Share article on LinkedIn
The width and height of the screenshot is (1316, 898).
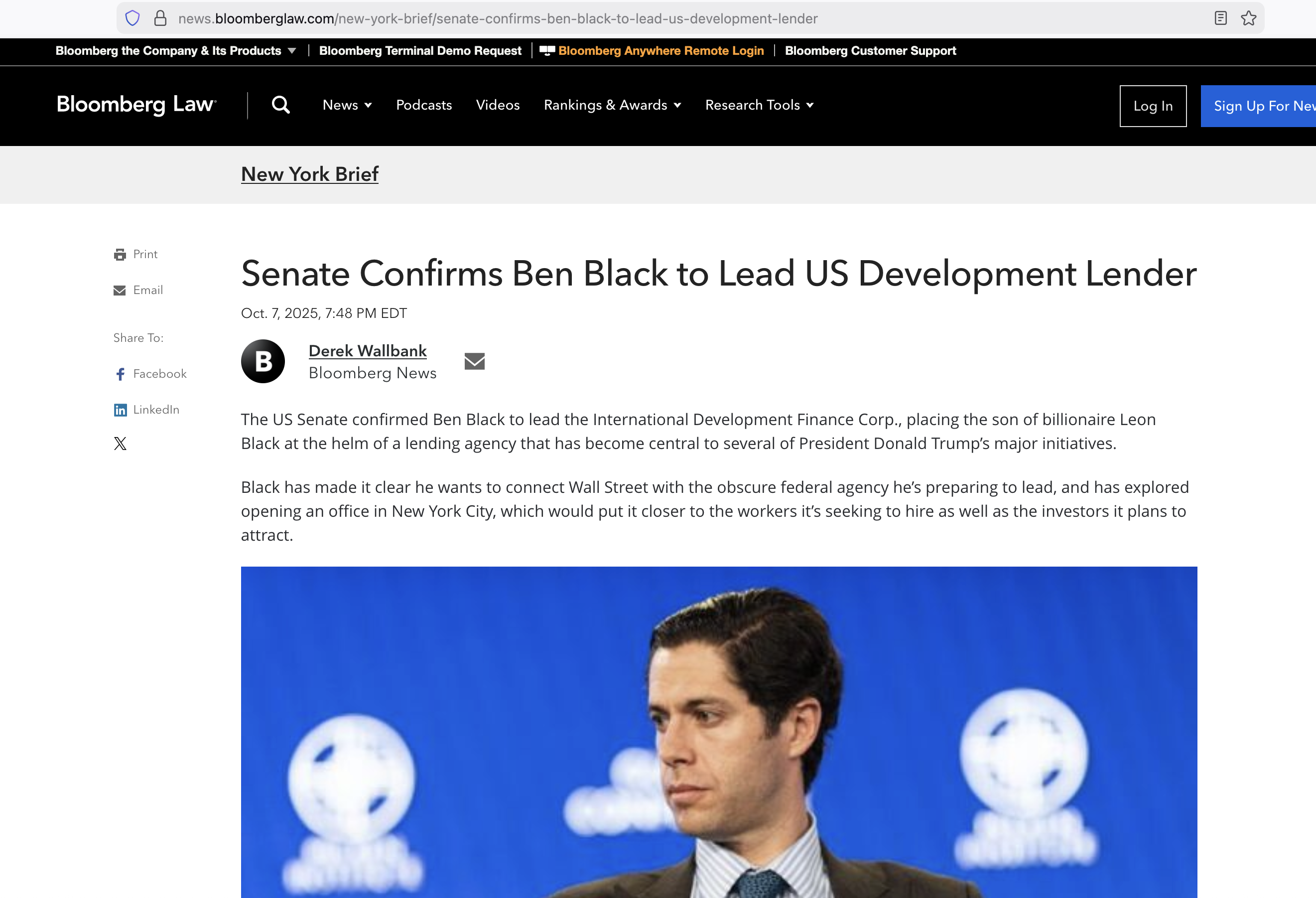[x=120, y=410]
